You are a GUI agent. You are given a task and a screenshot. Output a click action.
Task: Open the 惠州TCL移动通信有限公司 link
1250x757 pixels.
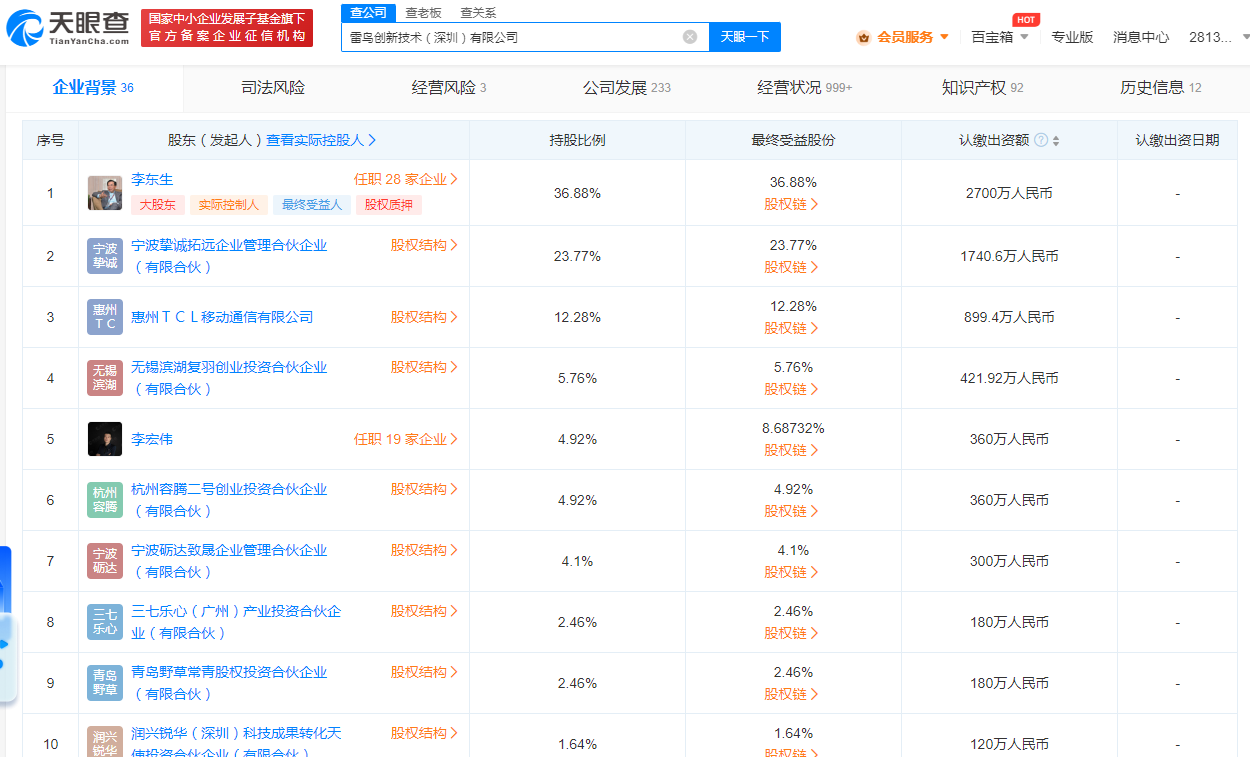tap(222, 317)
